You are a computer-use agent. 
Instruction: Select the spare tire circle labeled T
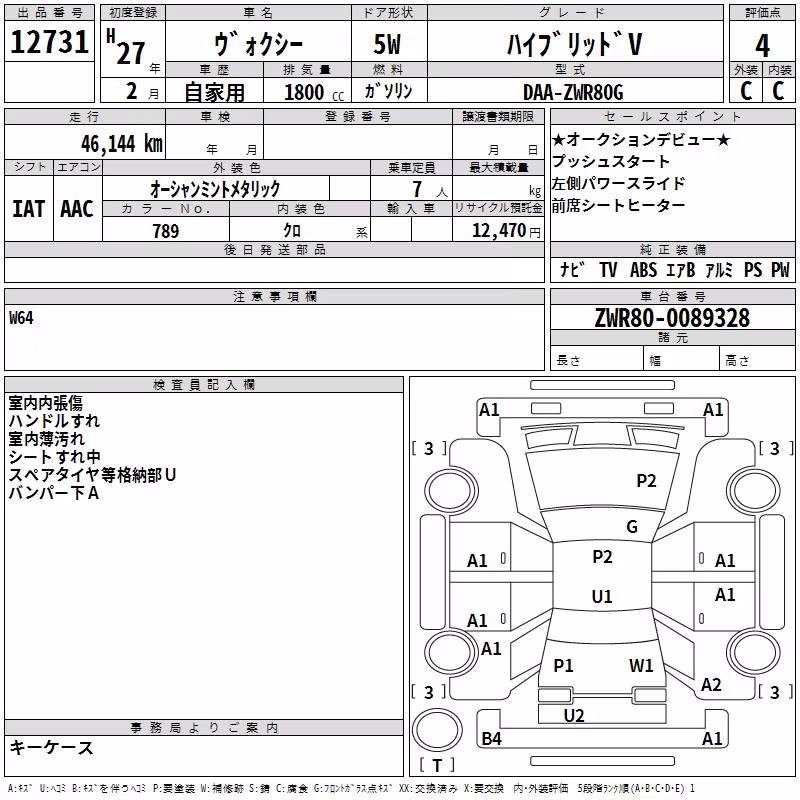(437, 731)
